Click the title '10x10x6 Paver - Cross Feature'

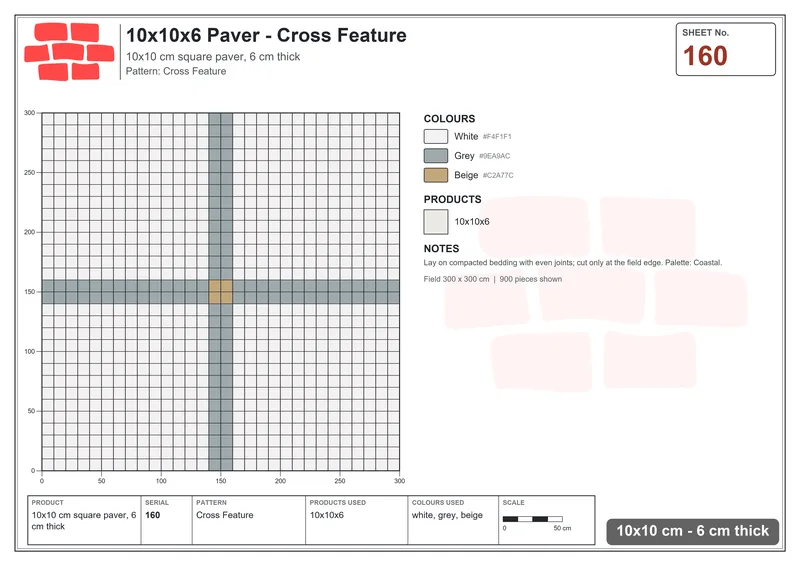coord(266,35)
